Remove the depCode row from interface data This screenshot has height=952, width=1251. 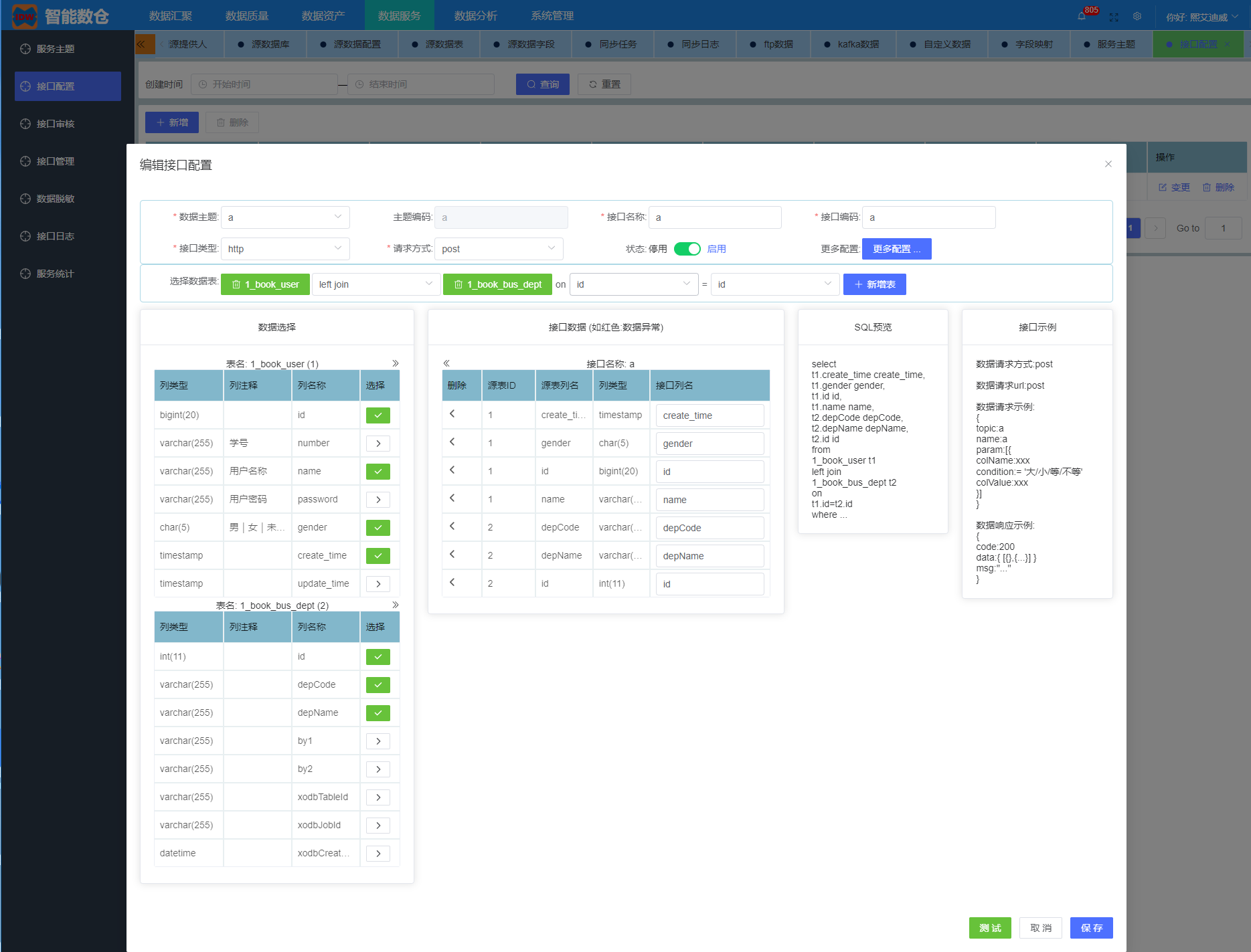click(452, 527)
